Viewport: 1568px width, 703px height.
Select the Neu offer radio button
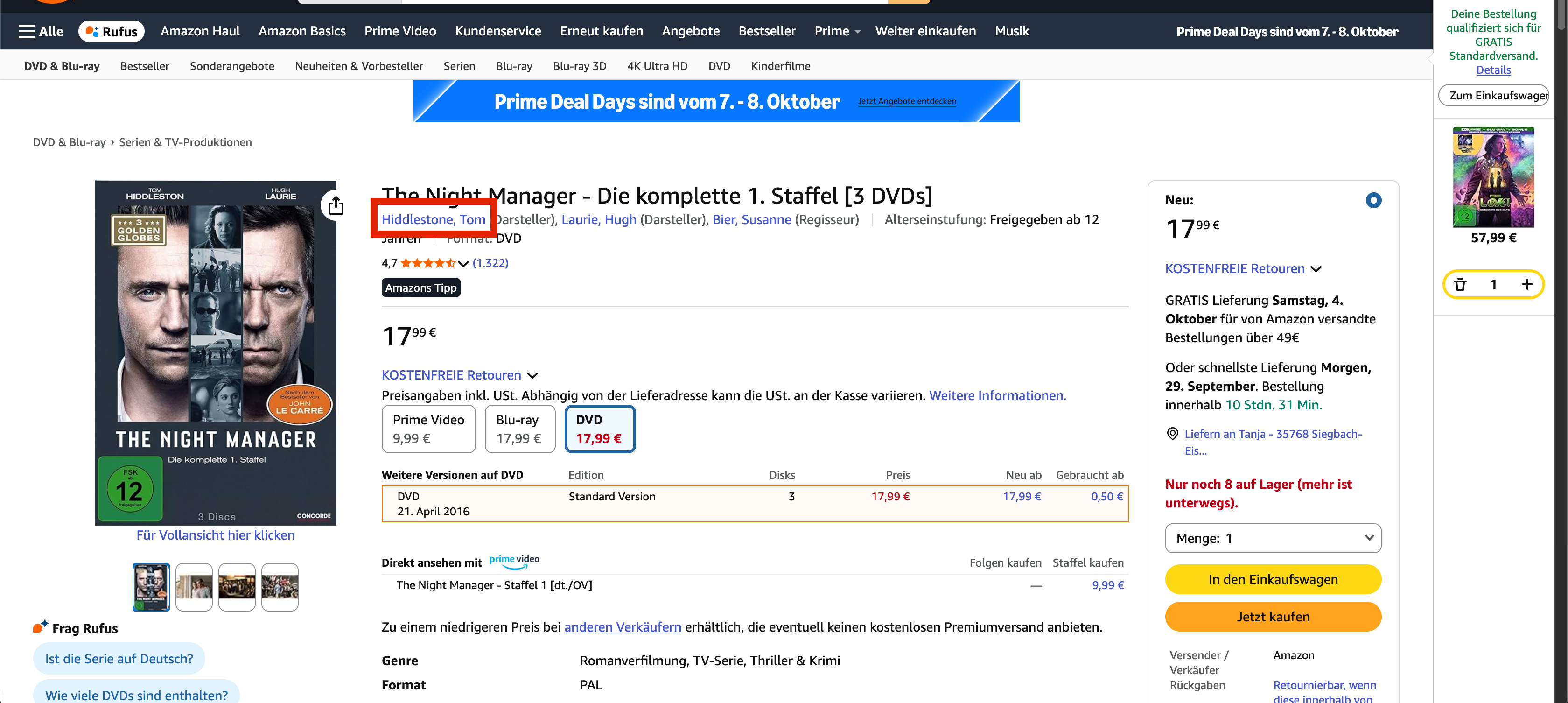tap(1373, 200)
